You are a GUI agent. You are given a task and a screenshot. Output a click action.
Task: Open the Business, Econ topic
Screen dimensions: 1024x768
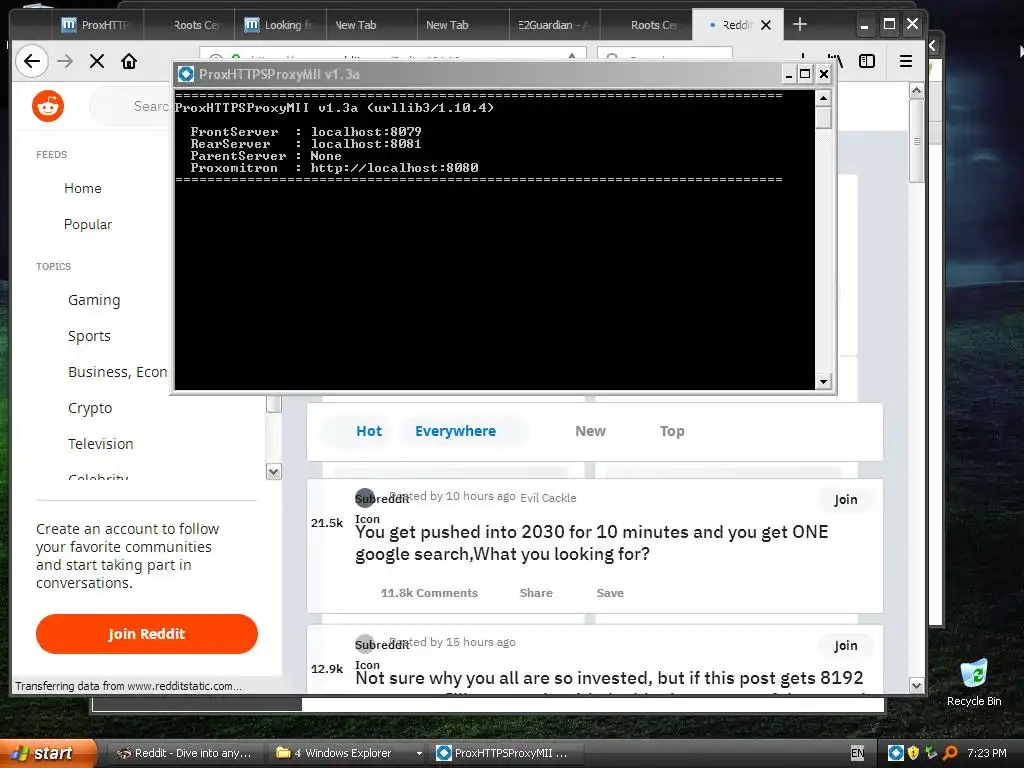click(118, 372)
